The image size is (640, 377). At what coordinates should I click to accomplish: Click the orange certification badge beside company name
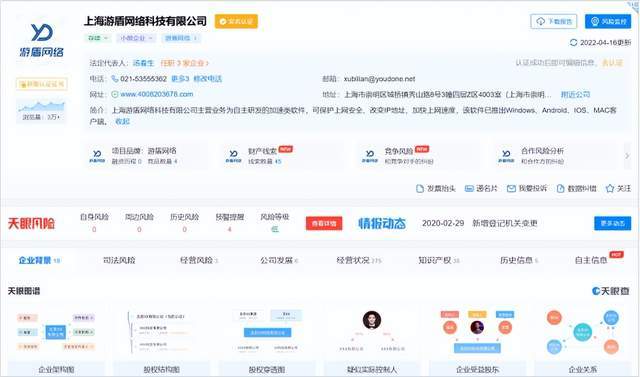click(x=236, y=21)
